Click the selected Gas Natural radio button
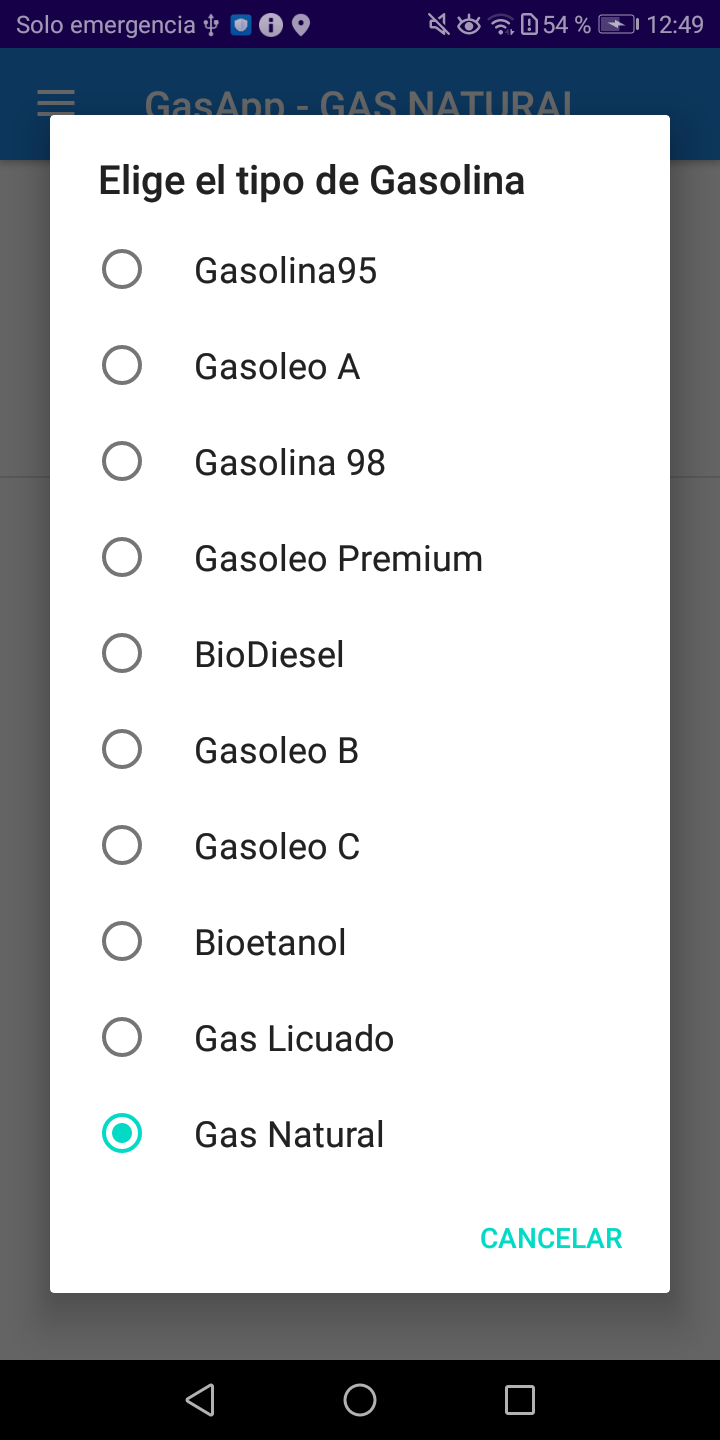Viewport: 720px width, 1440px height. tap(122, 1134)
